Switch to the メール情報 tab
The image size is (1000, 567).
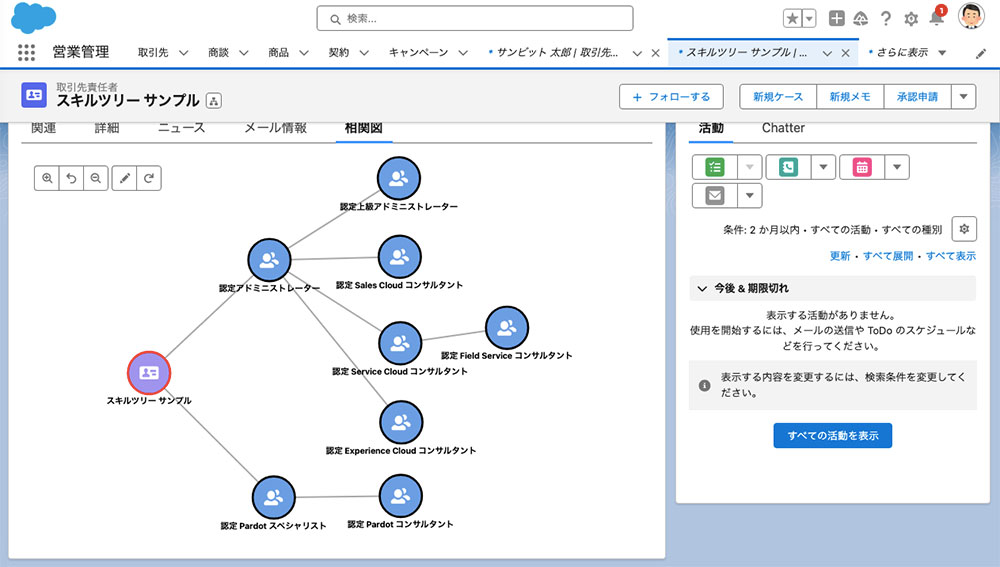tap(276, 128)
